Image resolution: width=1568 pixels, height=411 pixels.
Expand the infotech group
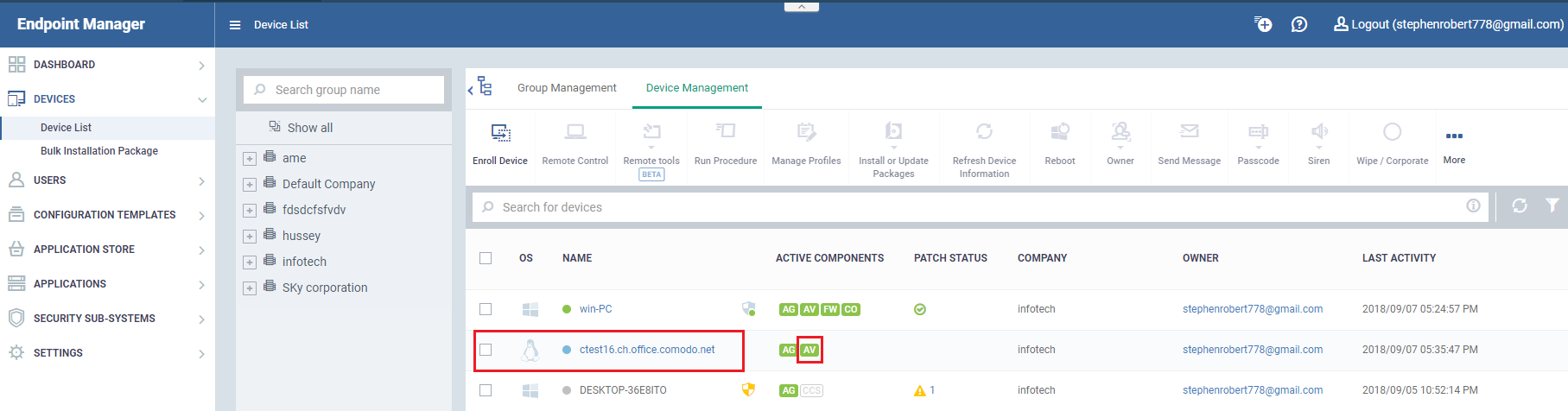[249, 262]
